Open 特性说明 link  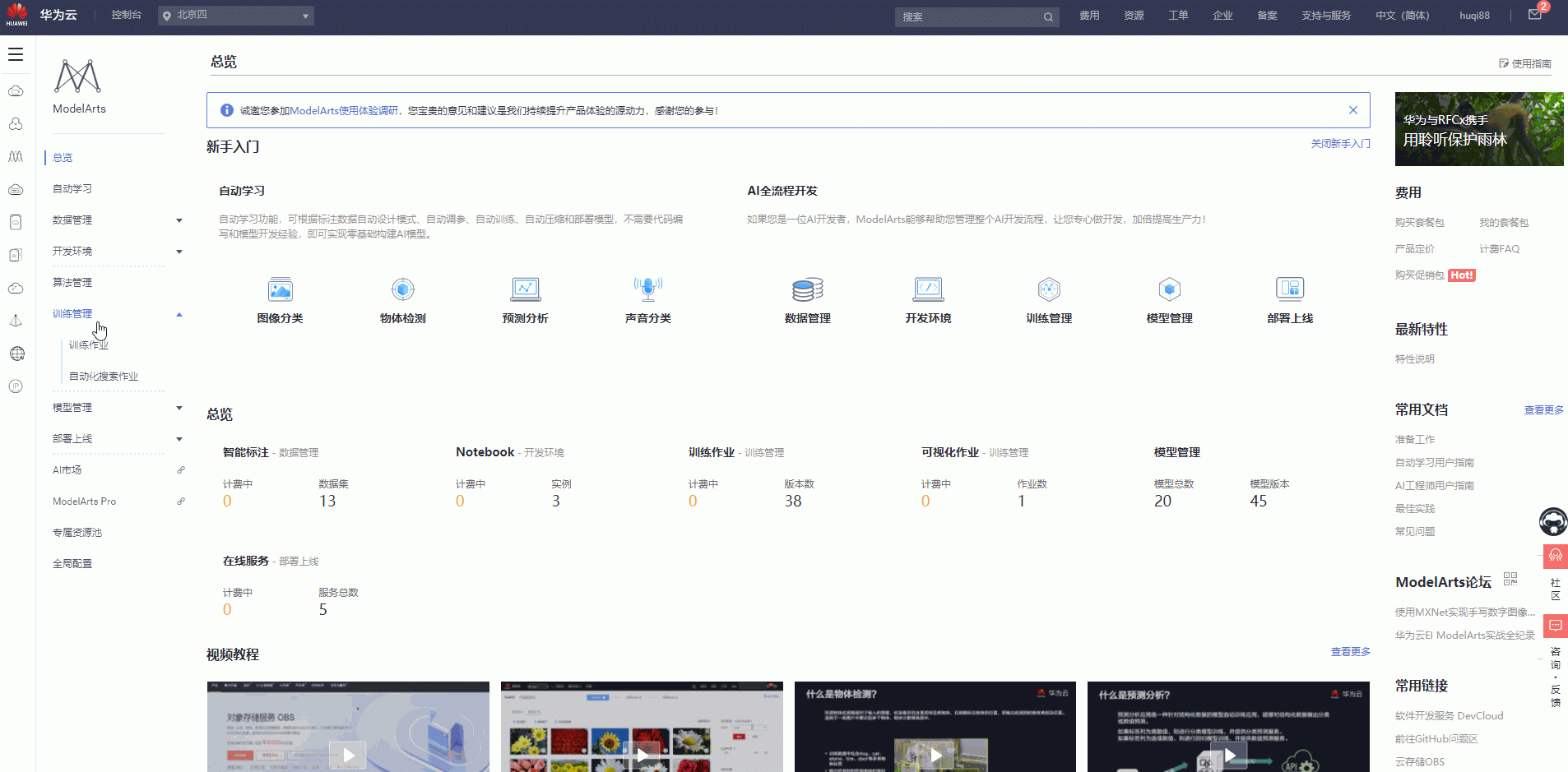1415,359
